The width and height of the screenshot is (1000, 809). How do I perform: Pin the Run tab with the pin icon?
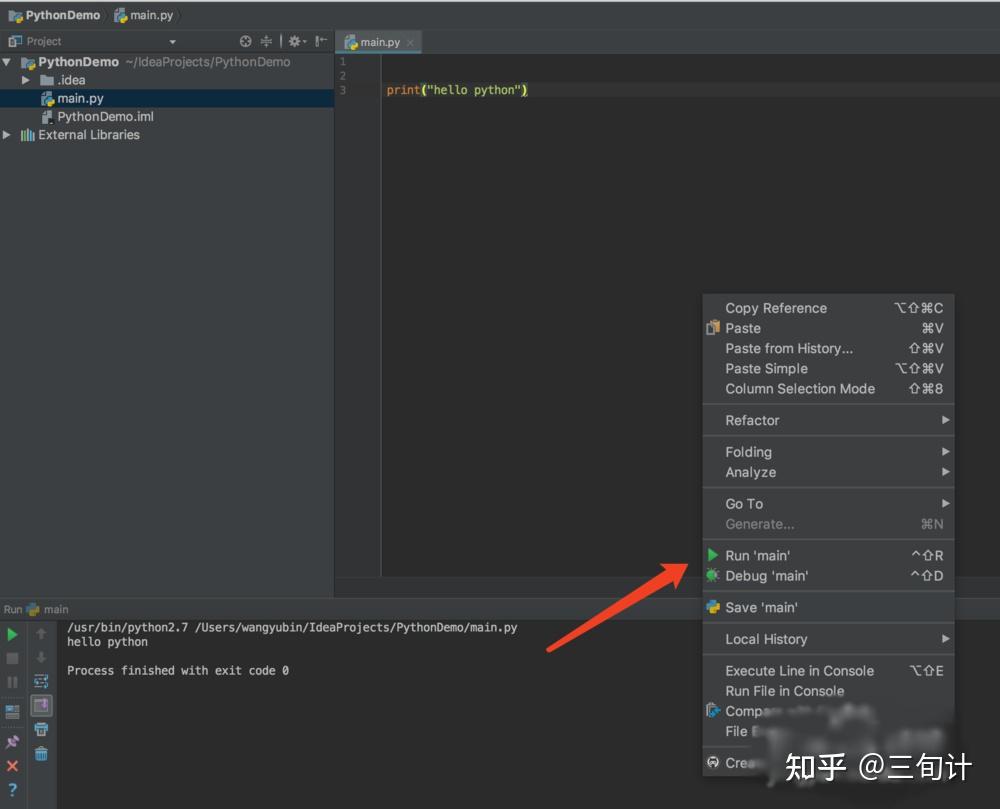click(13, 741)
